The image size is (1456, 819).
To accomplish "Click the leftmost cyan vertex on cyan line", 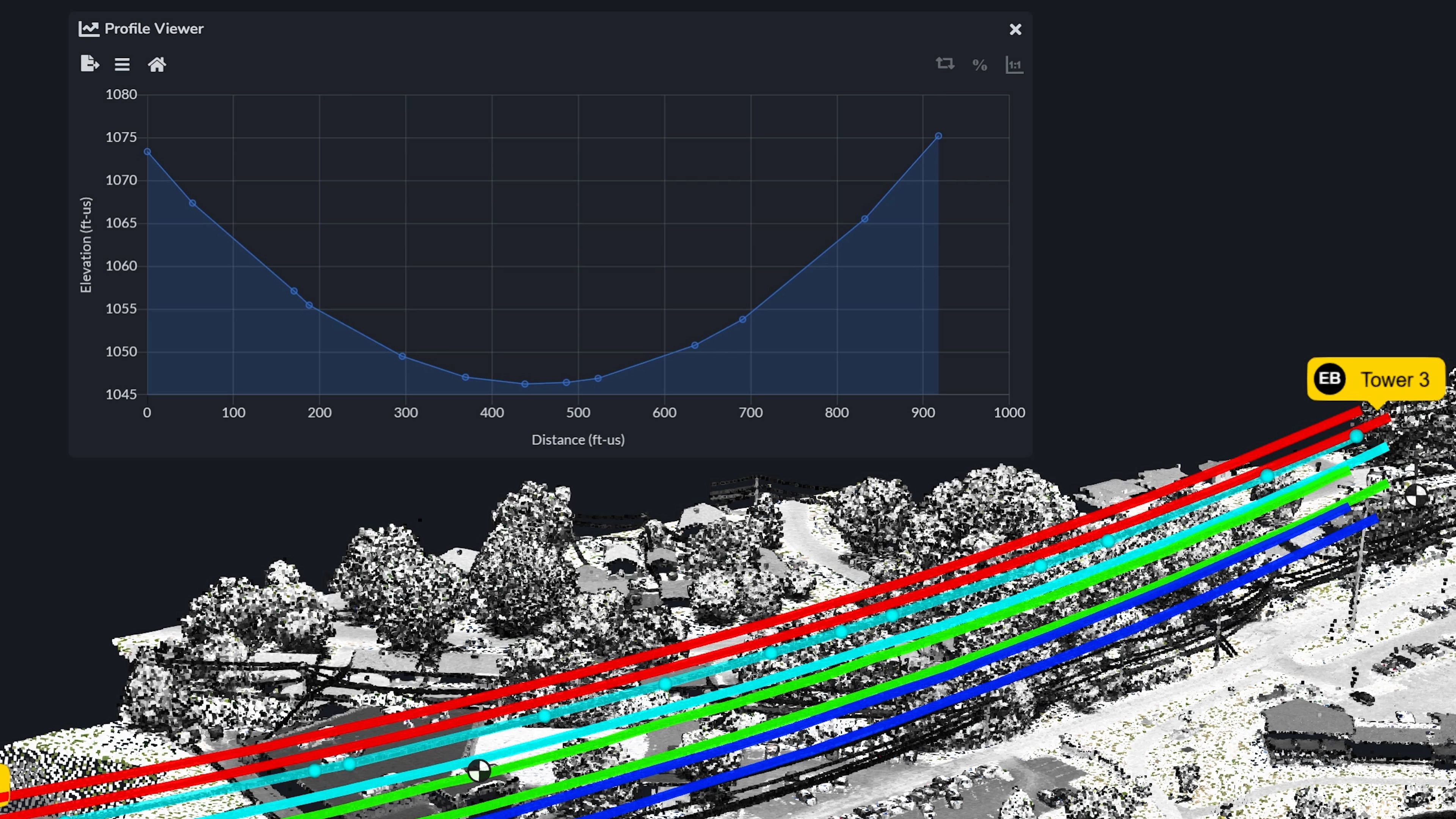I will click(315, 770).
